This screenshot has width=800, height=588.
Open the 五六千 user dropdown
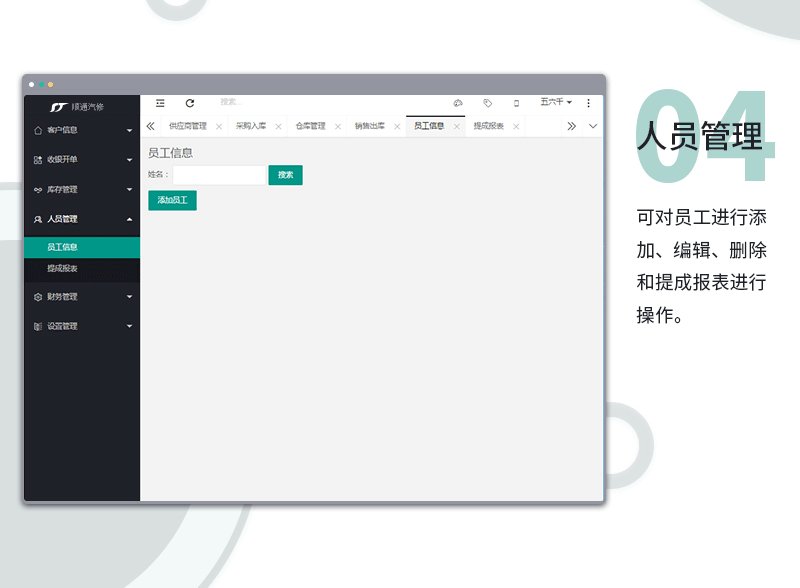coord(555,102)
